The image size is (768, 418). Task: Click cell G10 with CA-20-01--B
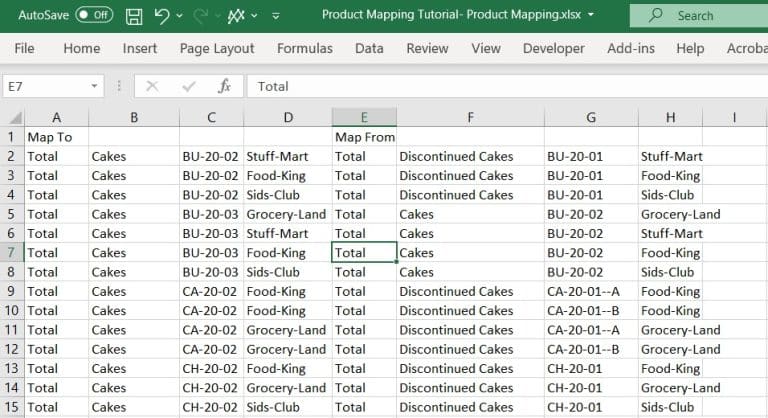point(591,311)
